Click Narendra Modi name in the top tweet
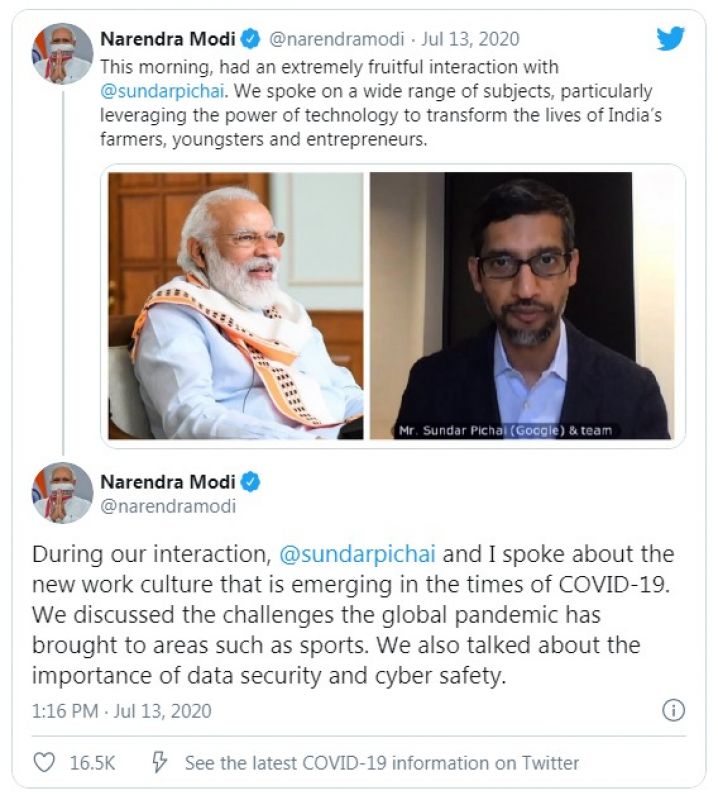Screen dimensions: 718x800 168,40
